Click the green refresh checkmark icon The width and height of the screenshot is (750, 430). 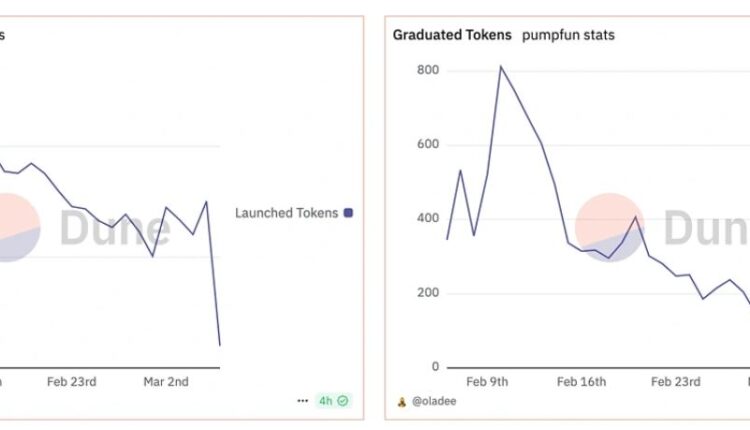pos(343,401)
